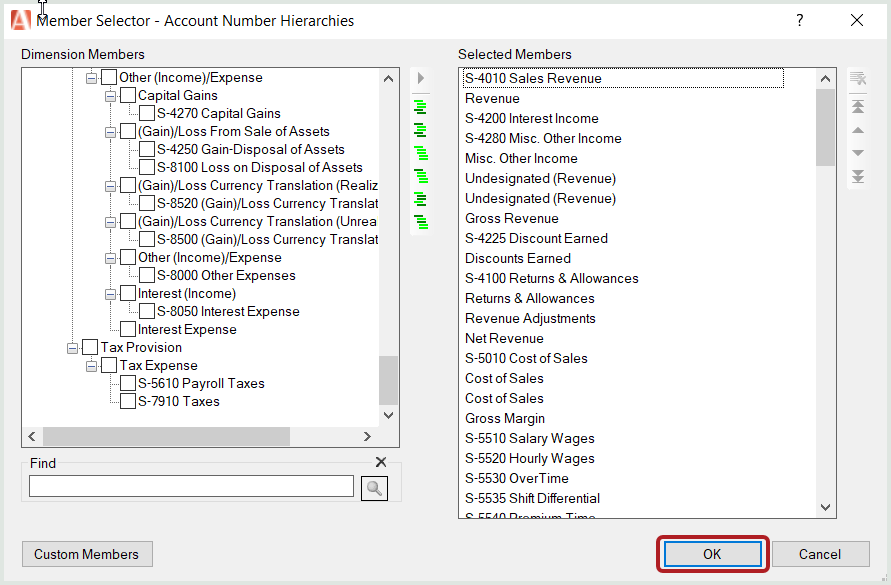Click the OK button
Image resolution: width=891 pixels, height=585 pixels.
pos(713,554)
